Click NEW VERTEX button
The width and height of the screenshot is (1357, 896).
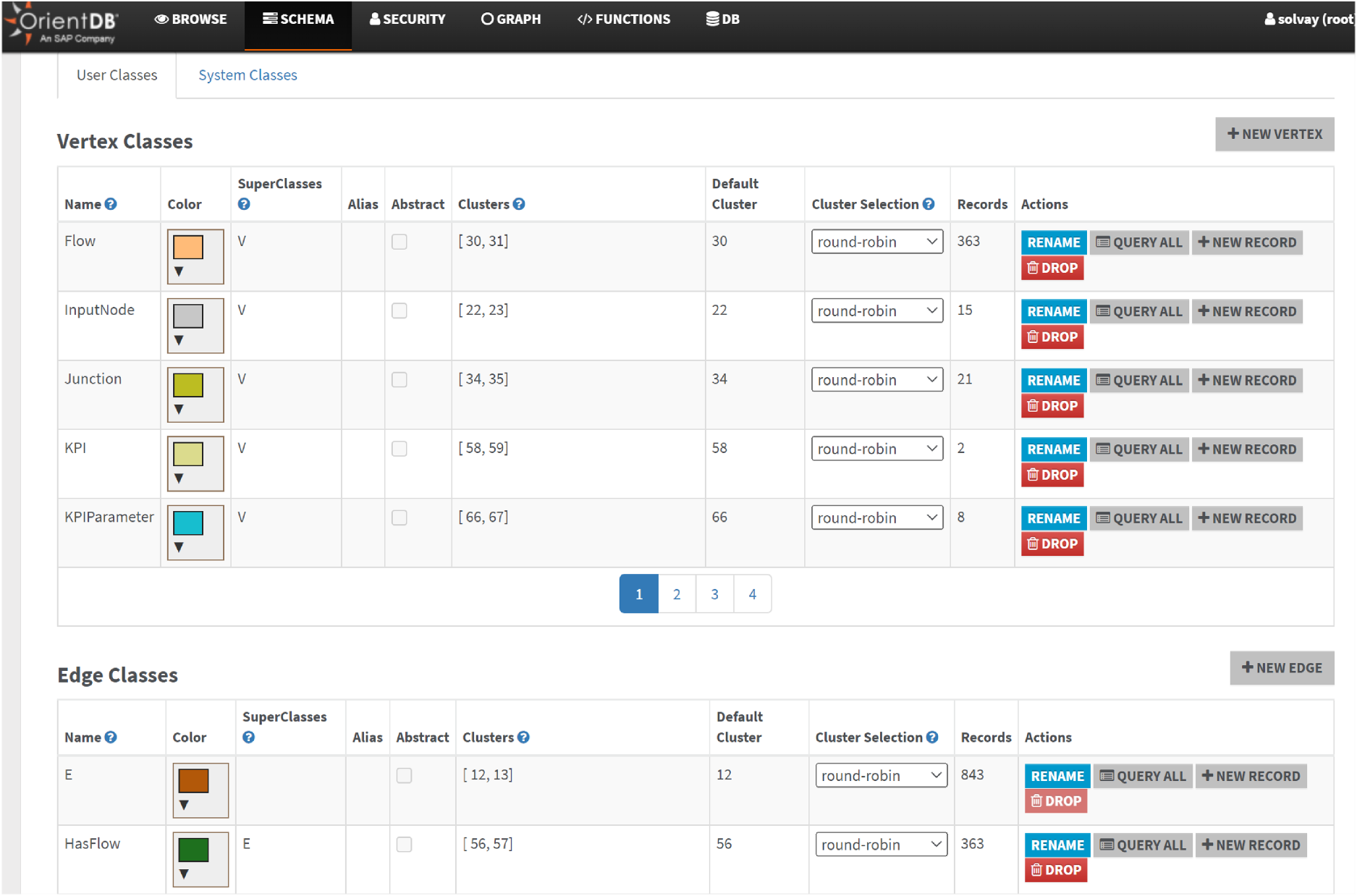click(x=1274, y=134)
